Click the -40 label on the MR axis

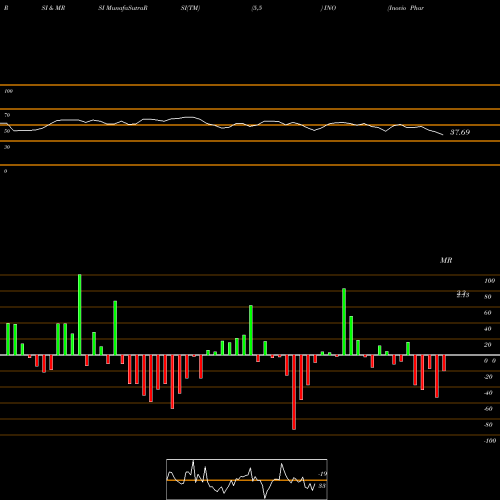point(488,393)
